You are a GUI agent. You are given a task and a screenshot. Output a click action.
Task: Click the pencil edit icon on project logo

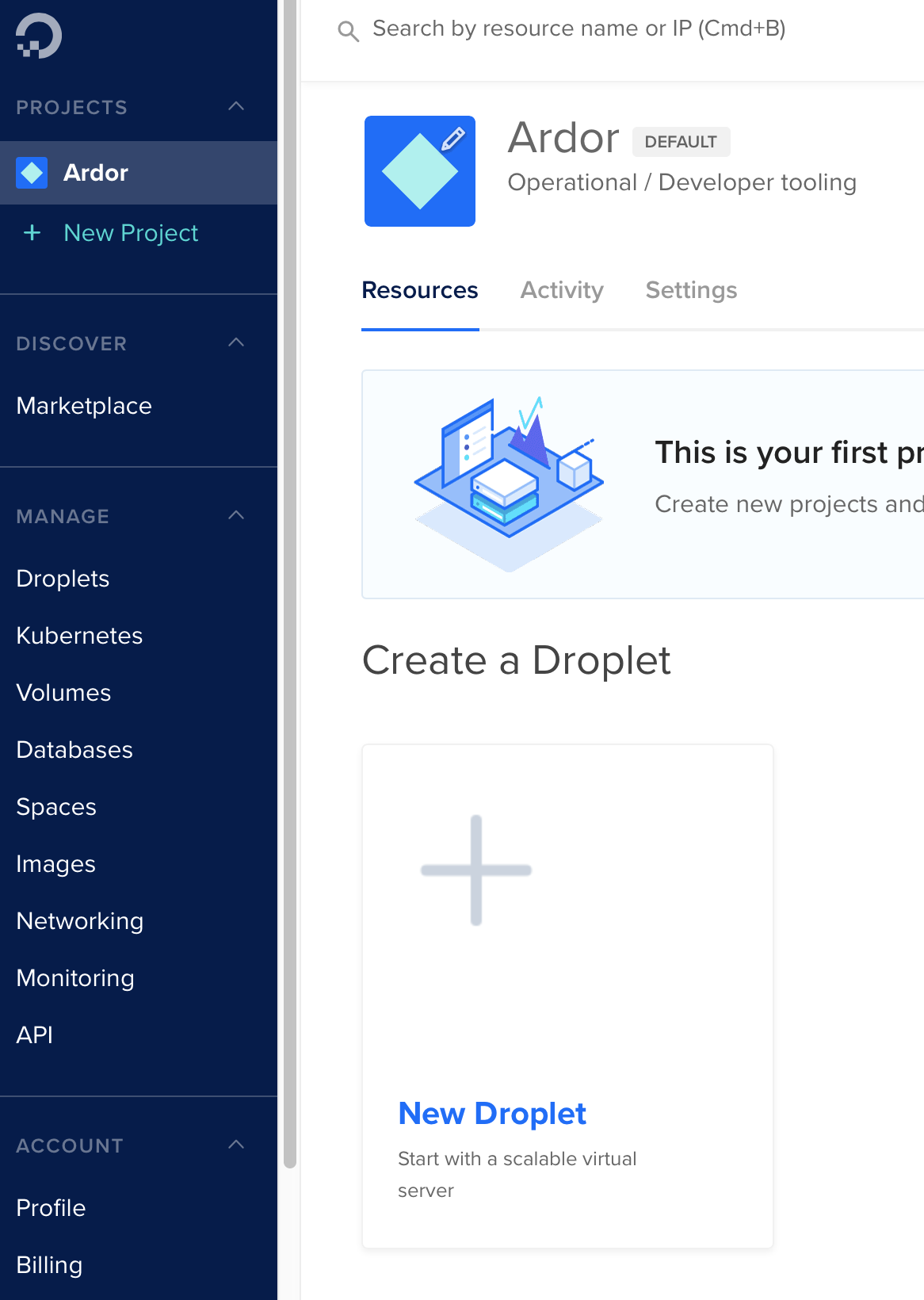pyautogui.click(x=452, y=140)
